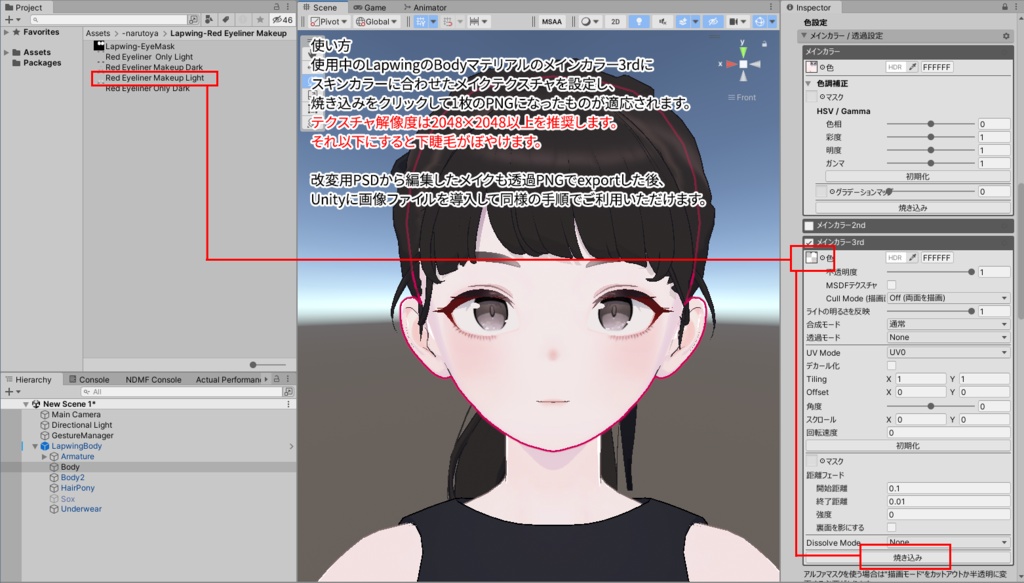Screen dimensions: 1024x583
Task: Select Underwear object in Hierarchy
Action: pos(81,509)
